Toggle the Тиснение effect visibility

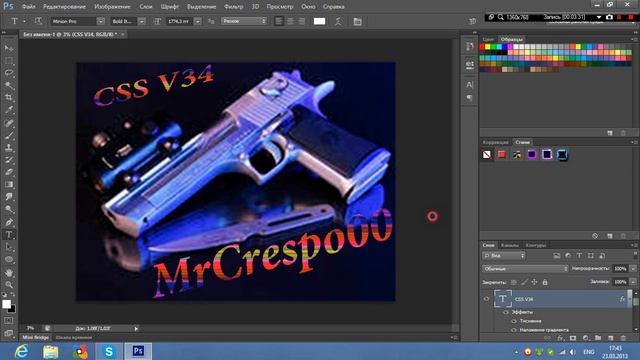click(513, 321)
